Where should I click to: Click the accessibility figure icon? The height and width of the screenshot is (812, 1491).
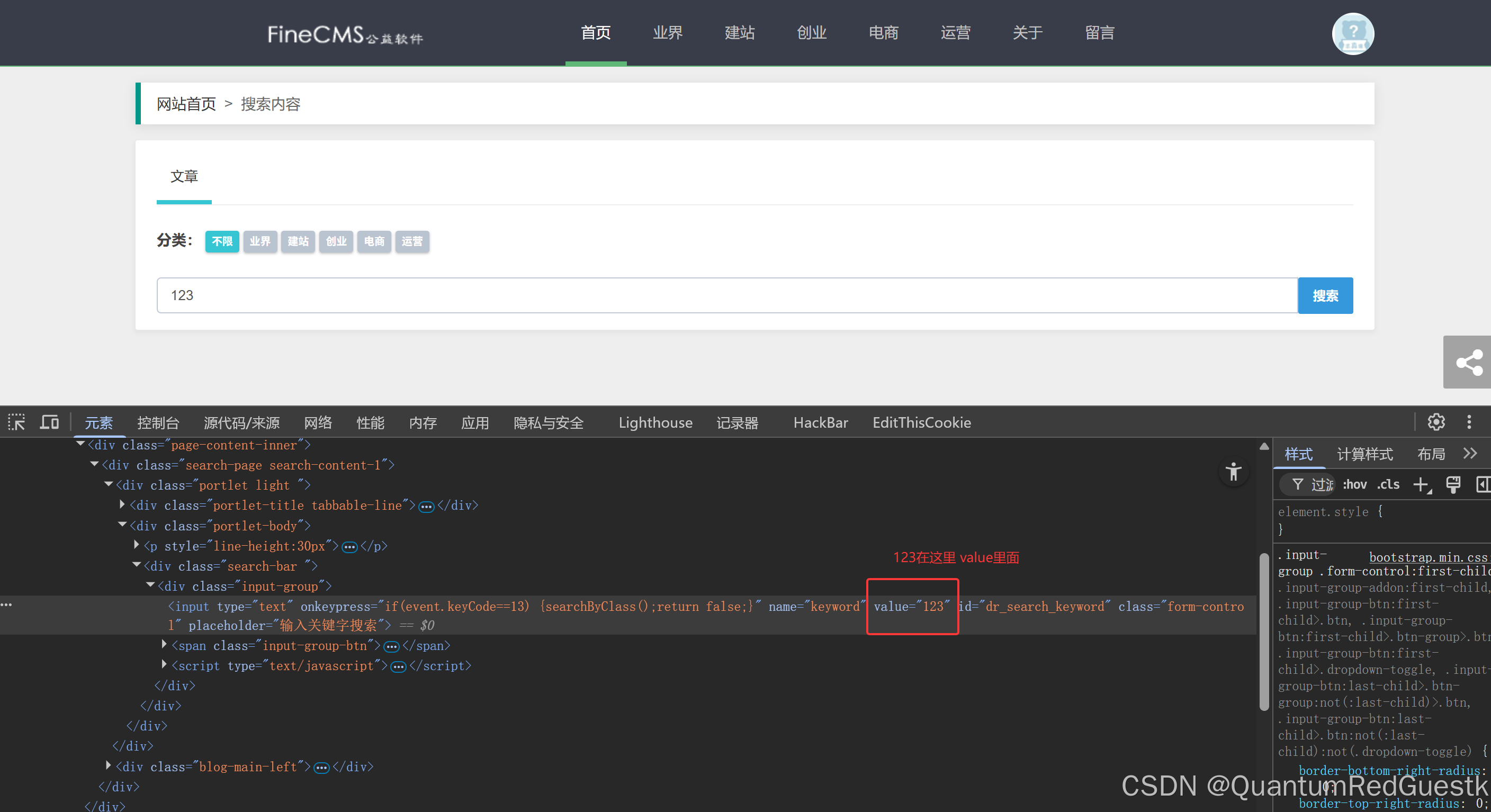tap(1234, 472)
